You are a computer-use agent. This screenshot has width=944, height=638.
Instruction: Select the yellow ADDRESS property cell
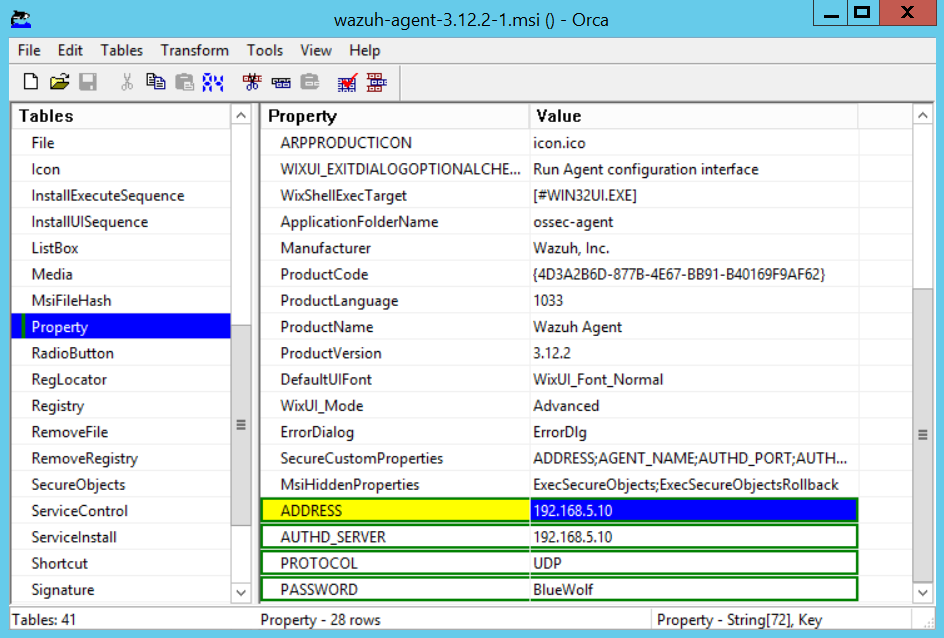click(395, 510)
